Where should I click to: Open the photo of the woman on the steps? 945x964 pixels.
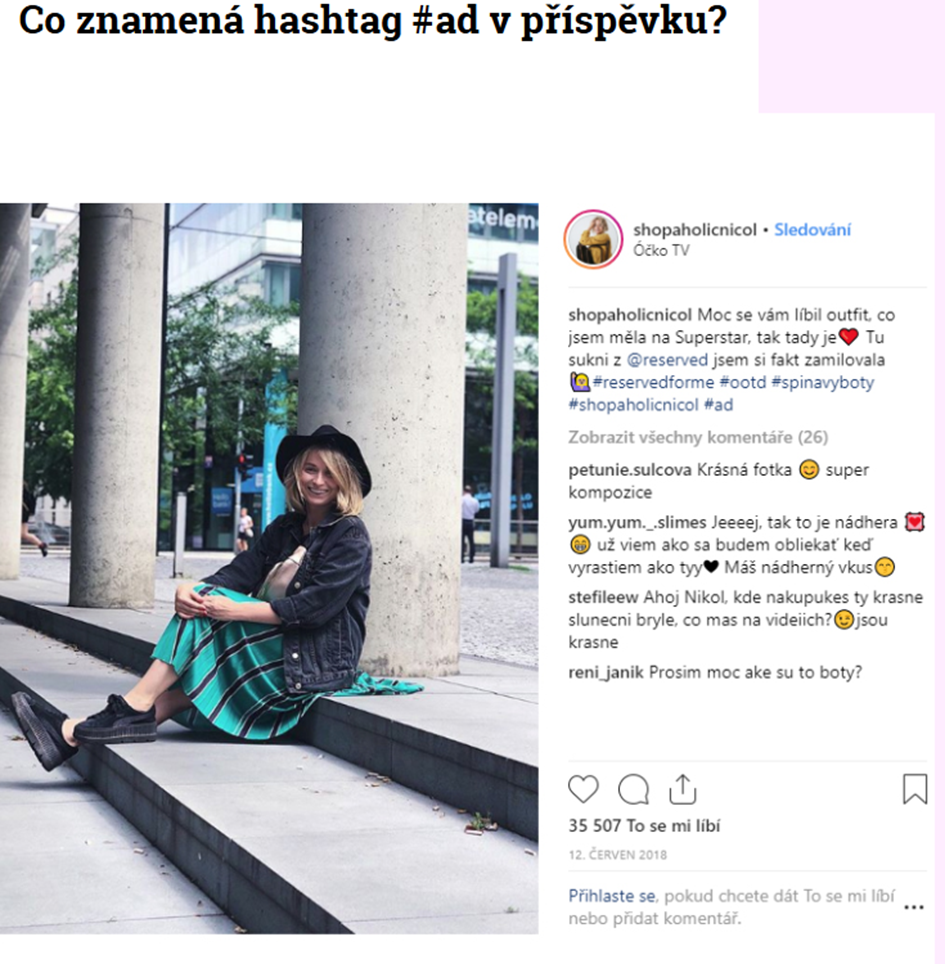[269, 568]
